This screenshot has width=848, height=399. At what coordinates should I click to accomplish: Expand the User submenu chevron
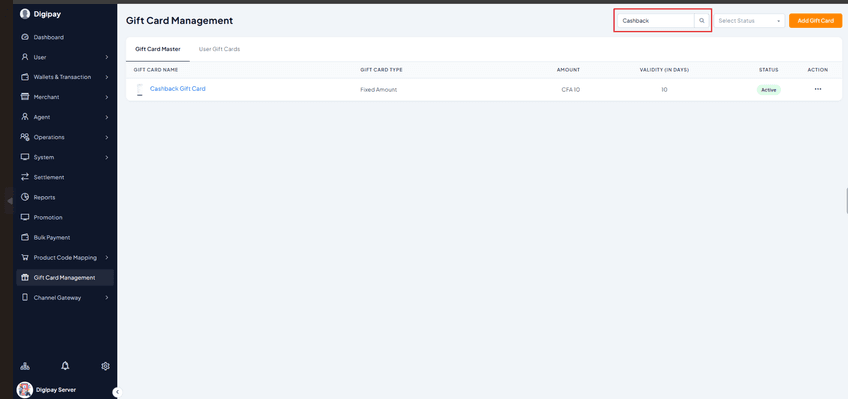(107, 57)
